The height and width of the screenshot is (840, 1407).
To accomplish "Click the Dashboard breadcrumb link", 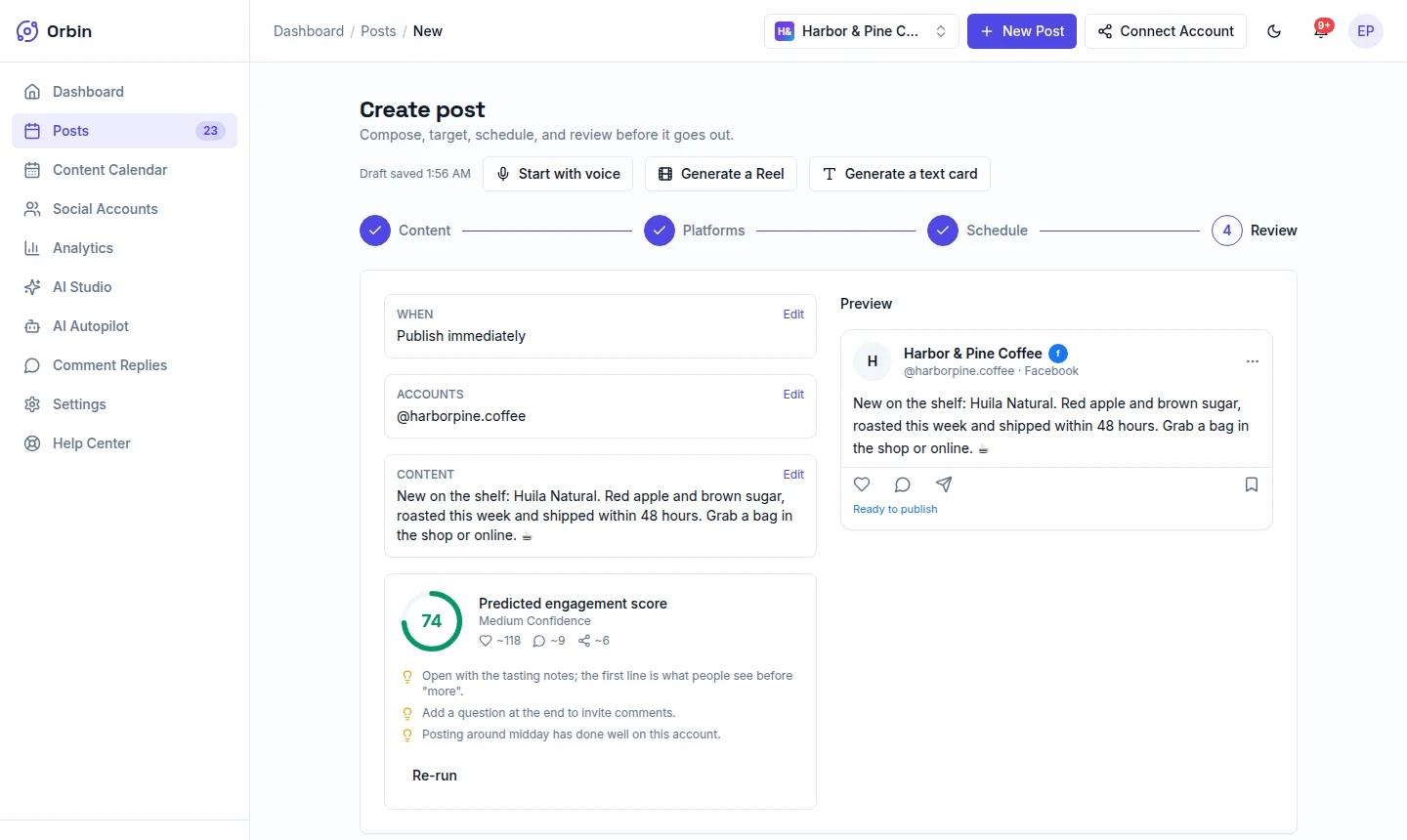I will click(309, 31).
